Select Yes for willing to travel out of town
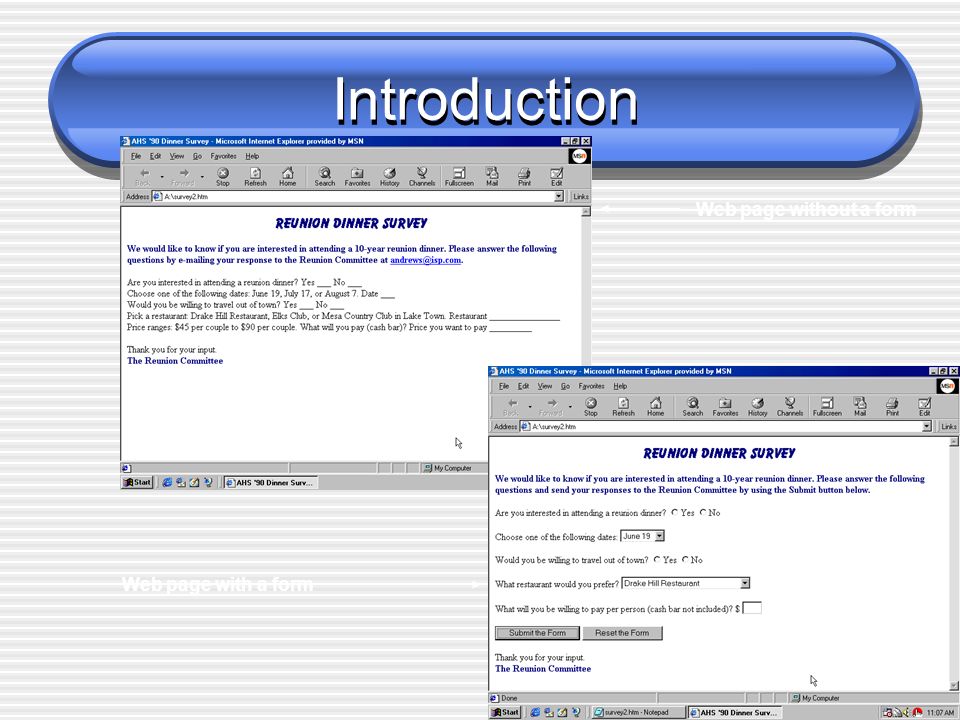The image size is (960, 720). (657, 560)
